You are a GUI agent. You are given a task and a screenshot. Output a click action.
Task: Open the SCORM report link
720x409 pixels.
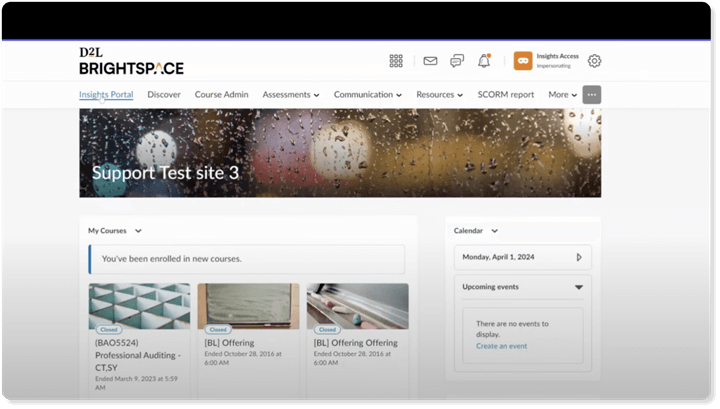[x=506, y=95]
